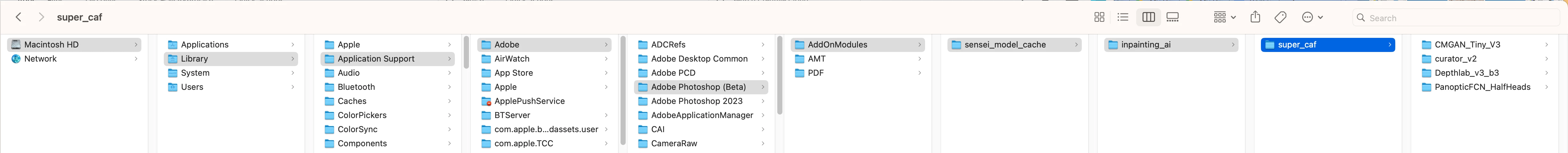This screenshot has width=1568, height=153.
Task: Open the PDF folder
Action: [x=858, y=72]
